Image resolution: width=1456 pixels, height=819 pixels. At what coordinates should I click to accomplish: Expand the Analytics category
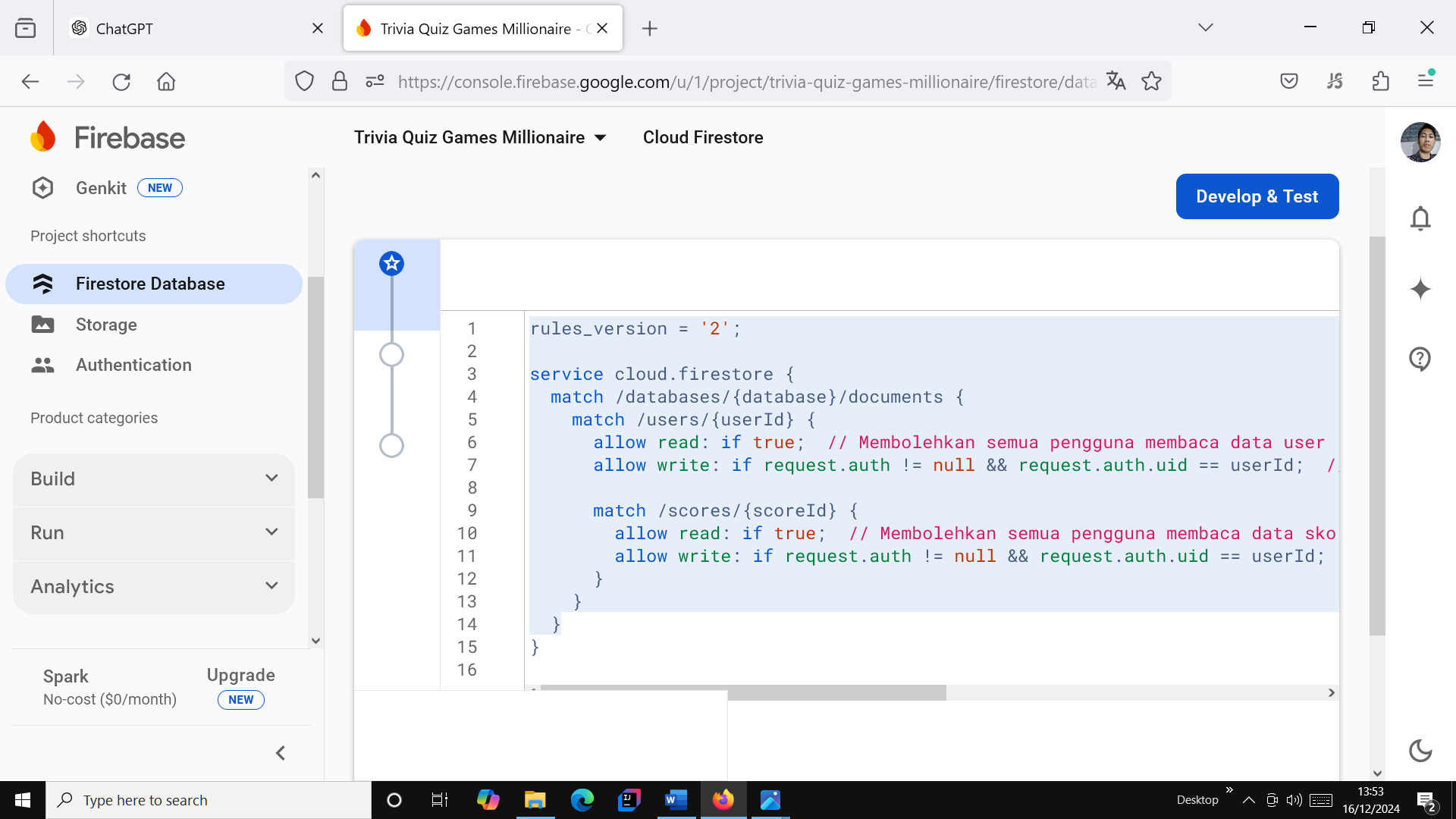click(154, 587)
